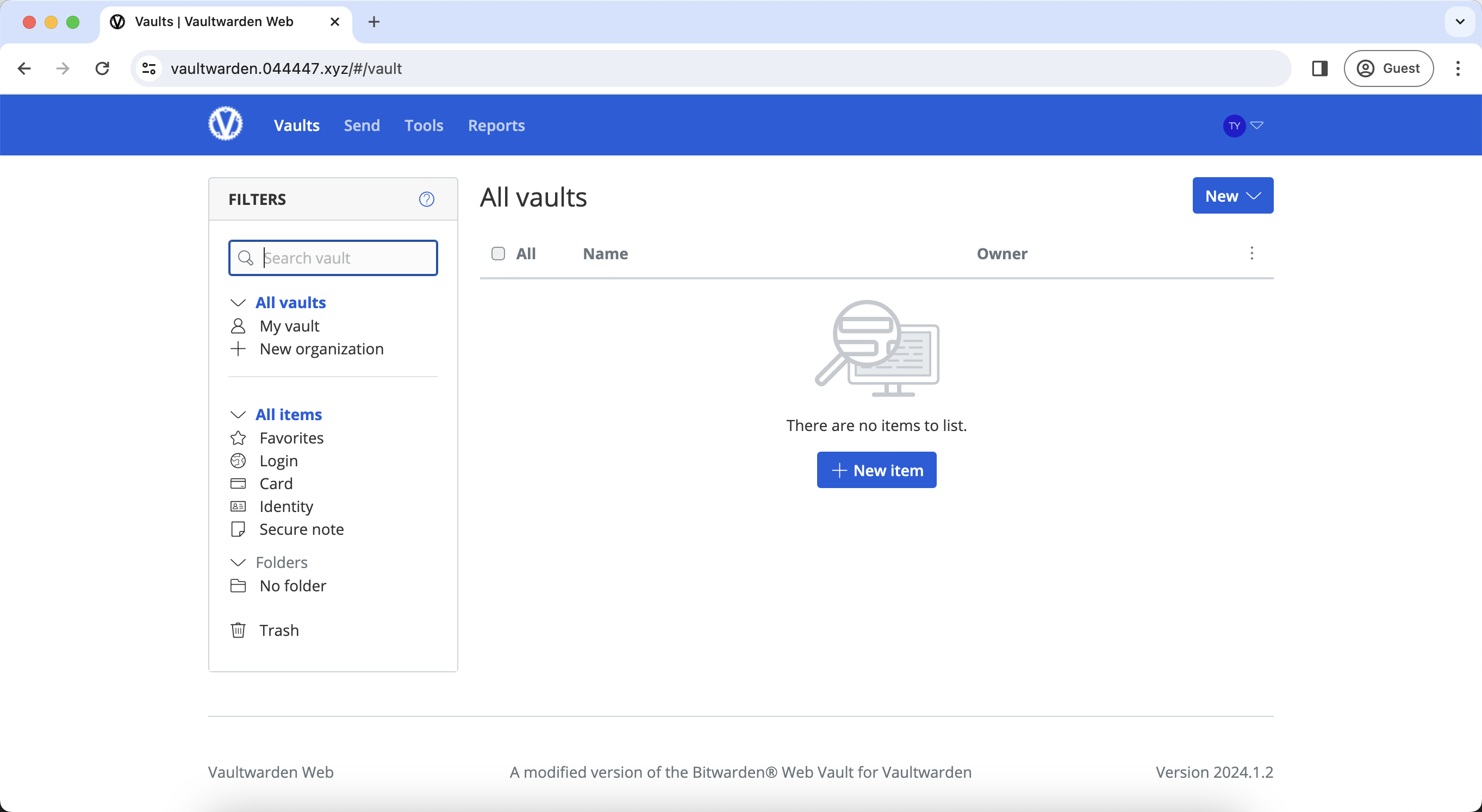Open the Filters help icon

(426, 199)
